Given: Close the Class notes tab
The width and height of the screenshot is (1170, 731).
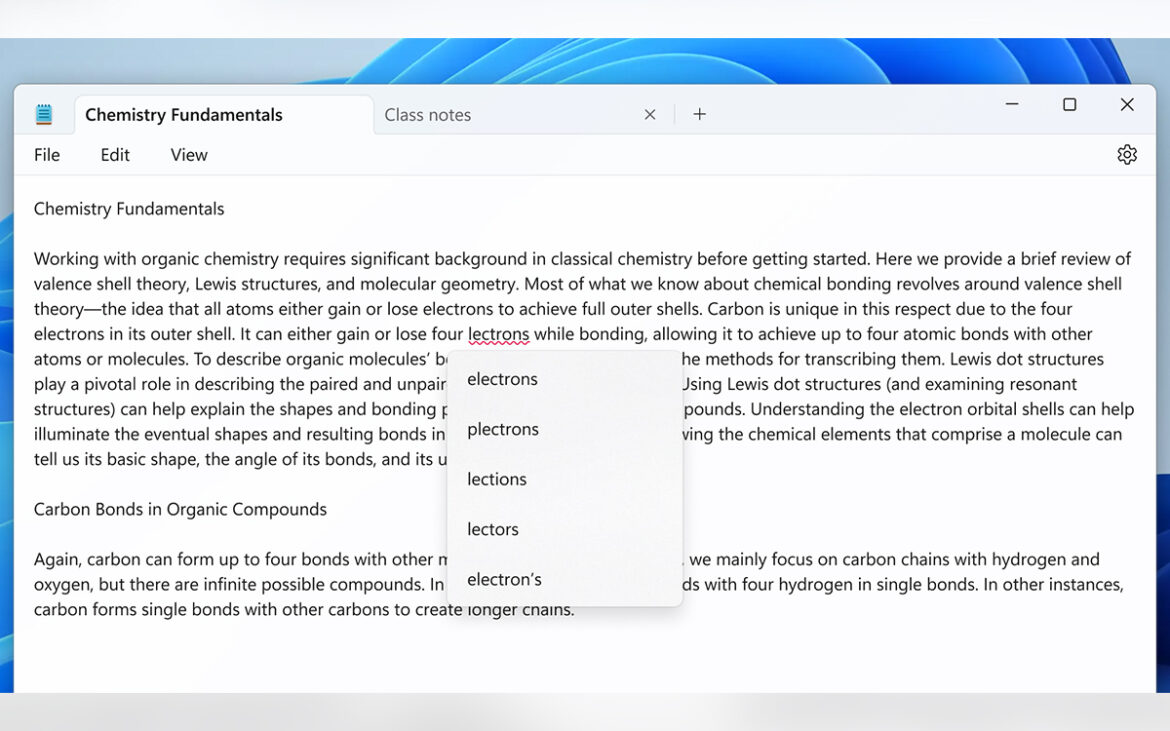Looking at the screenshot, I should [650, 115].
